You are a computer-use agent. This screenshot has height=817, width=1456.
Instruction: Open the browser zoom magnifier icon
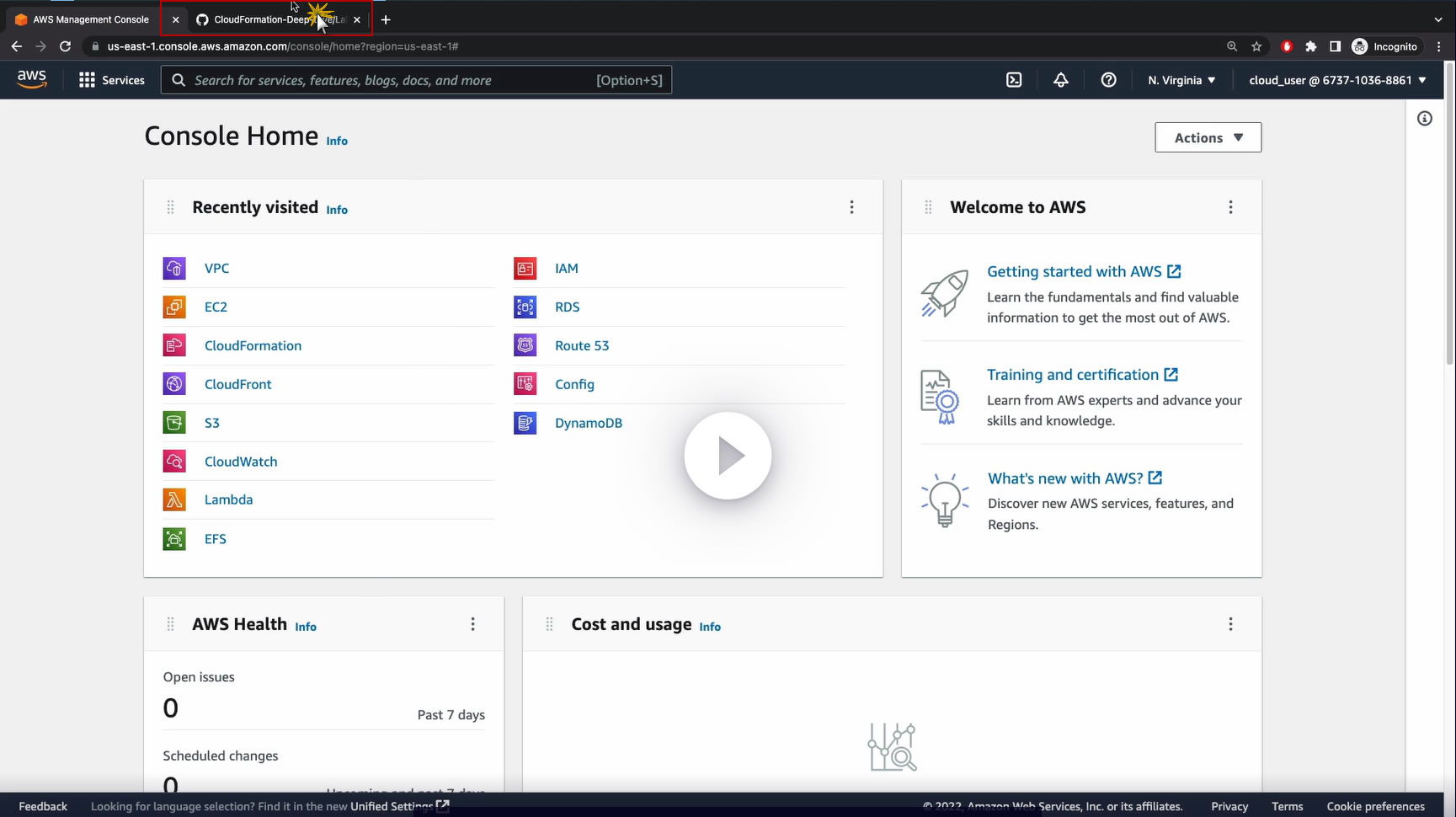(x=1232, y=46)
